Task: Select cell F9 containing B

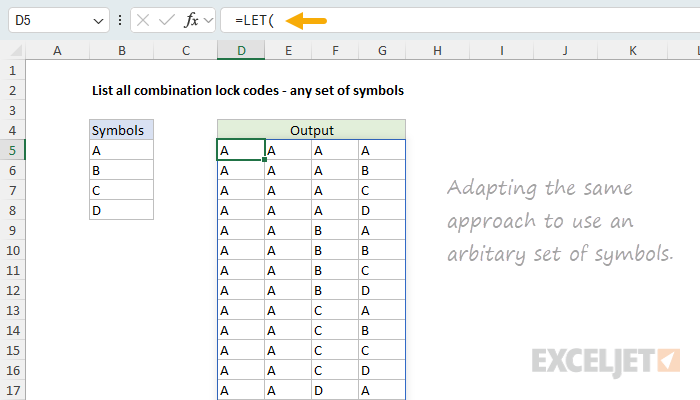Action: tap(335, 230)
